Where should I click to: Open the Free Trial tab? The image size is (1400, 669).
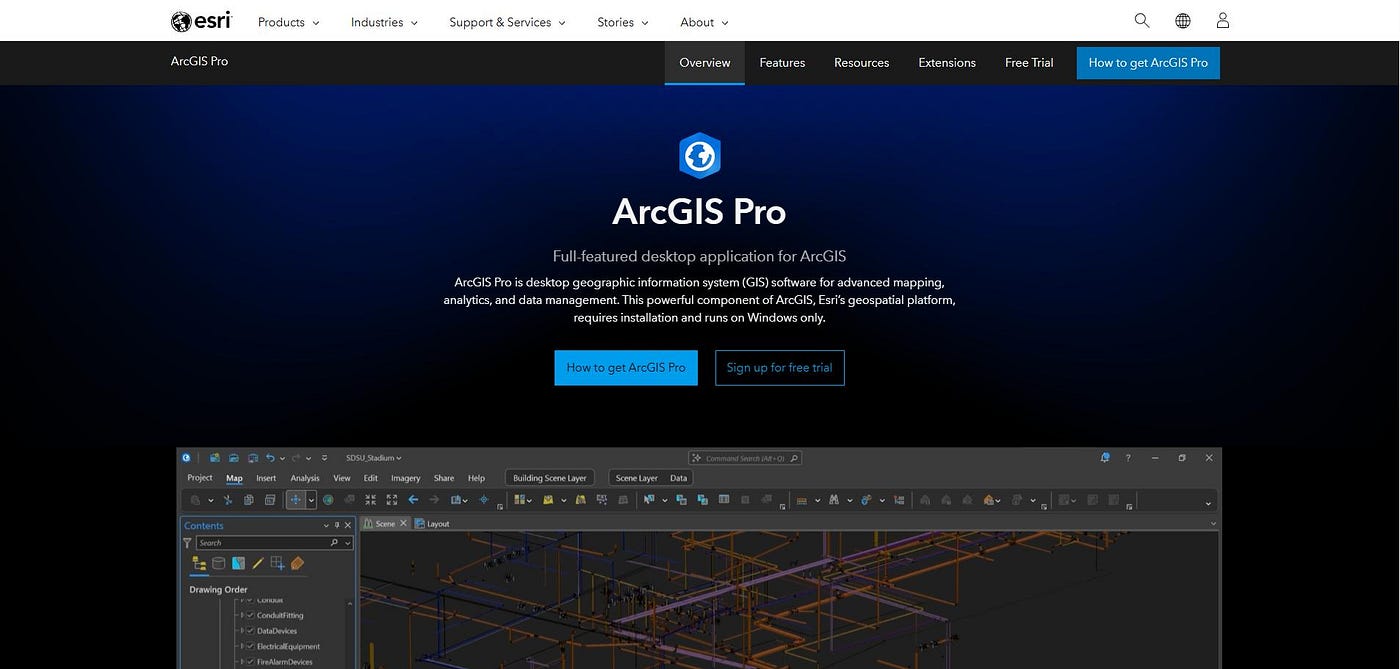[1029, 62]
